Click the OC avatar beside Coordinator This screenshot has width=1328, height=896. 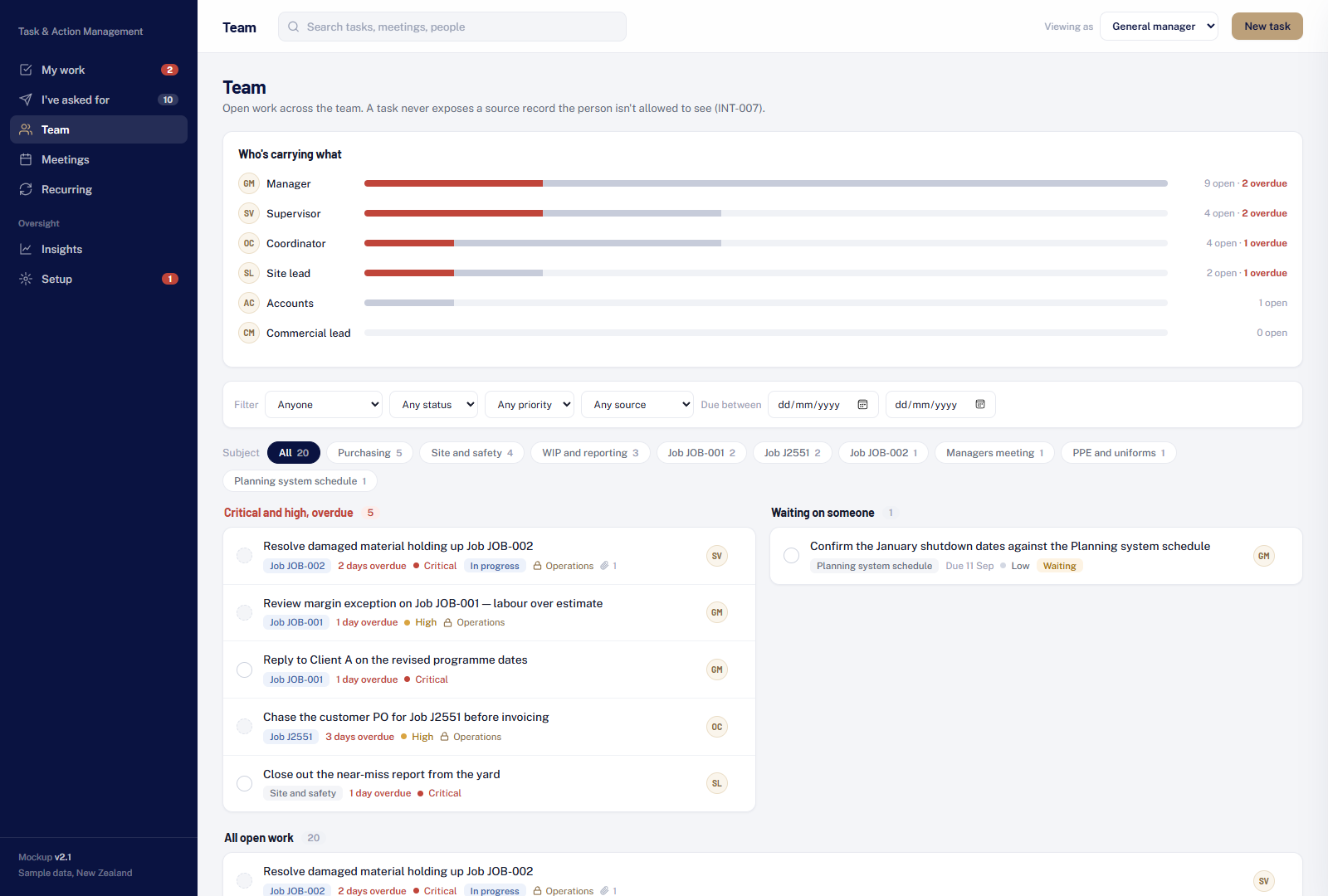249,243
